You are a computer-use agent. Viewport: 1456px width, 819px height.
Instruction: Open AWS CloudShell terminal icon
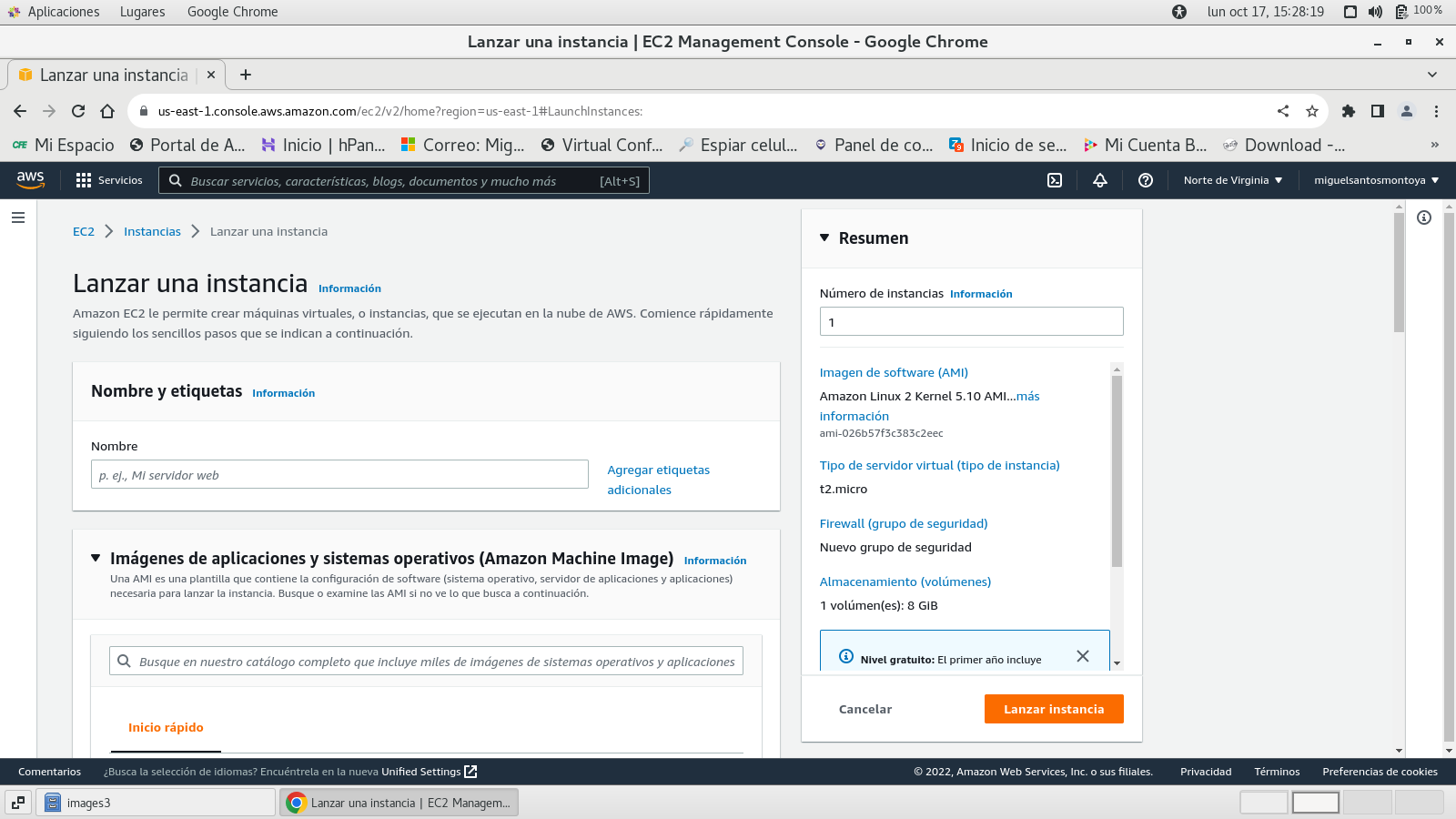coord(1055,180)
